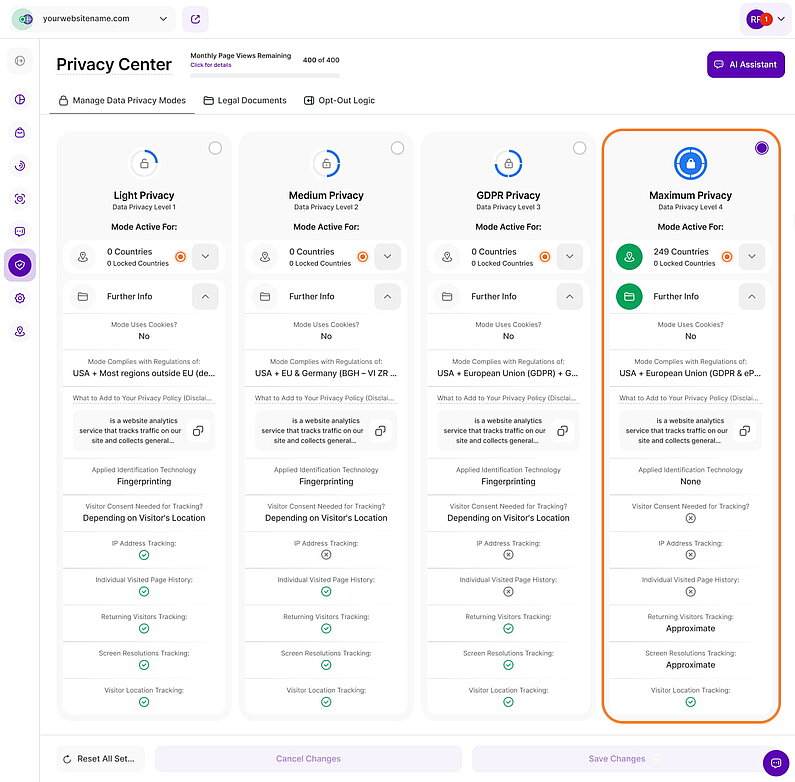795x782 pixels.
Task: Select the Medium Privacy mode radio button
Action: [397, 148]
